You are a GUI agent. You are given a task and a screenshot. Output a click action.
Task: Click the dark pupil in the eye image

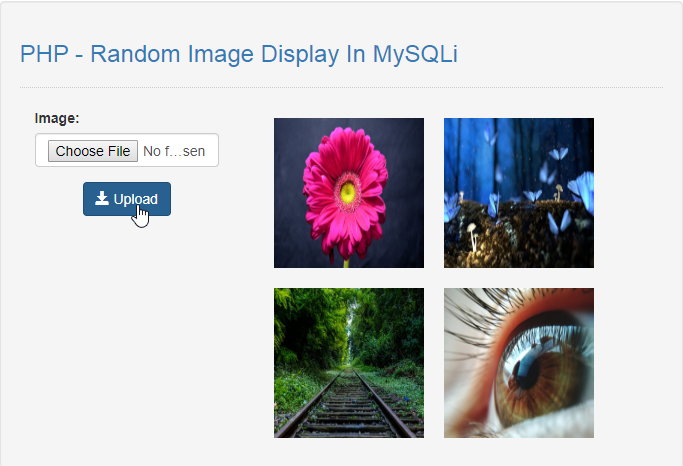pyautogui.click(x=526, y=371)
